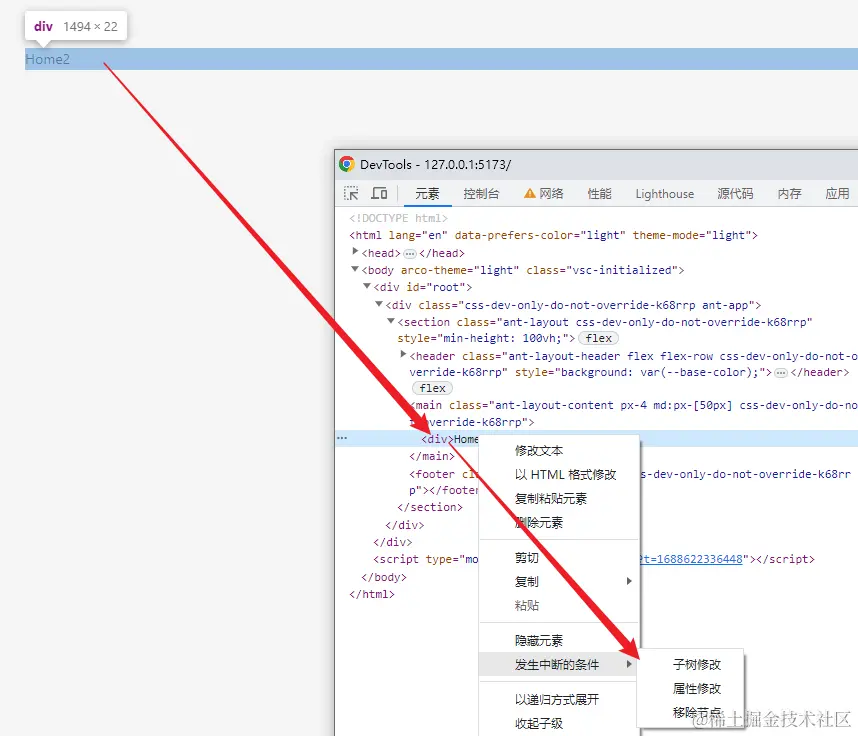Click the flex badge under header
Viewport: 858px width, 736px height.
[432, 388]
